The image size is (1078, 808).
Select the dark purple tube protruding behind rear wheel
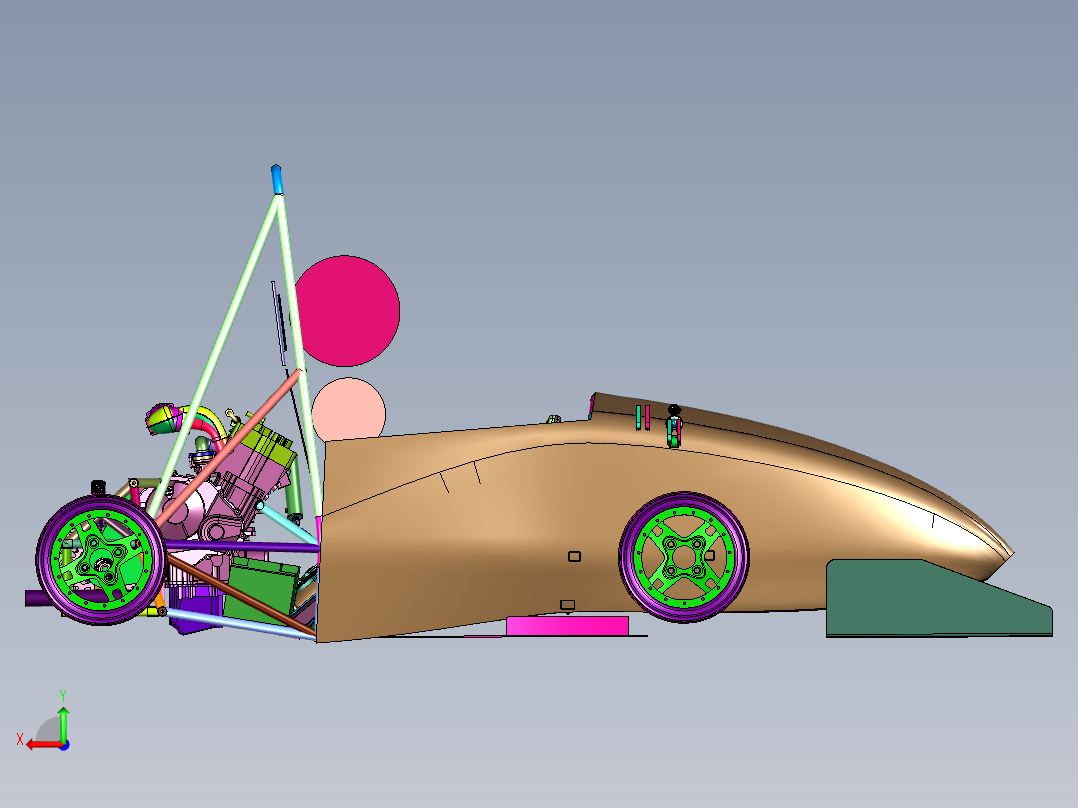click(36, 598)
